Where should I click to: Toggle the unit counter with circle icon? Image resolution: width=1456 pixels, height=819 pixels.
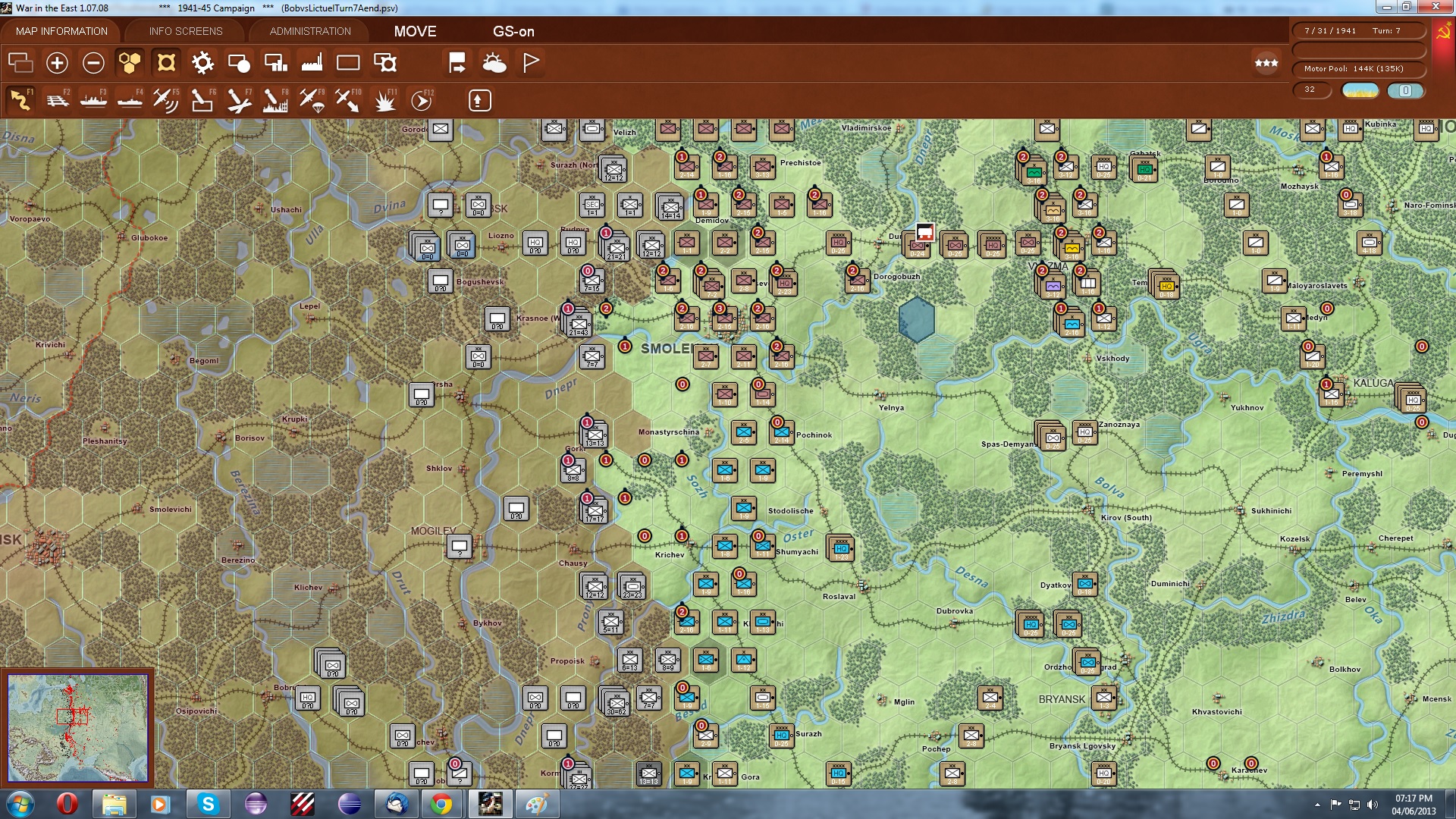tap(239, 62)
